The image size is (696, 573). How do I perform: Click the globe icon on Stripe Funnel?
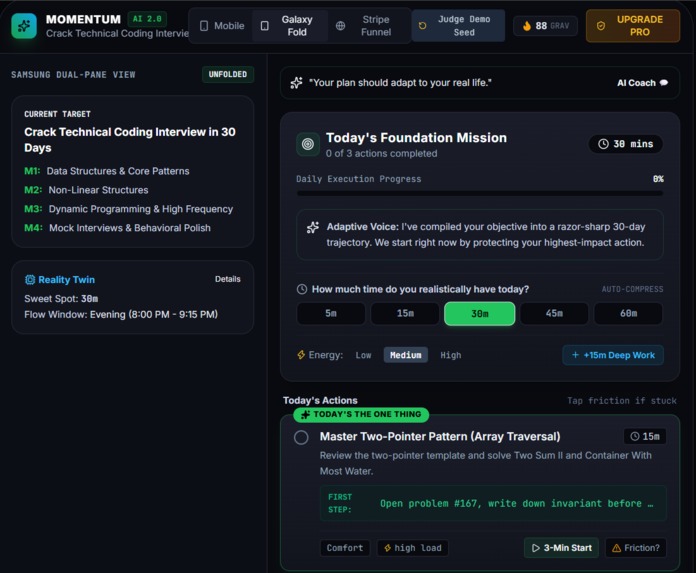[x=340, y=26]
